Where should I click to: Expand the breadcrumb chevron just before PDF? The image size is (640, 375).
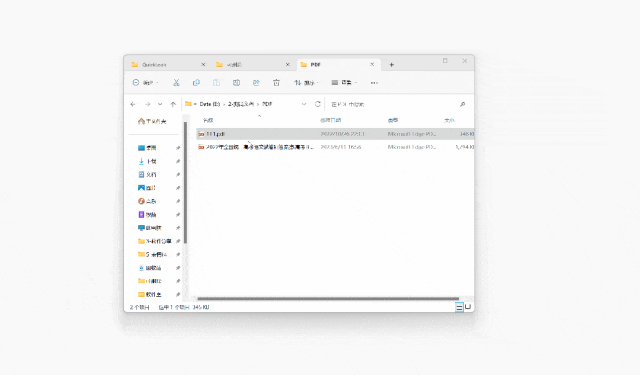258,104
